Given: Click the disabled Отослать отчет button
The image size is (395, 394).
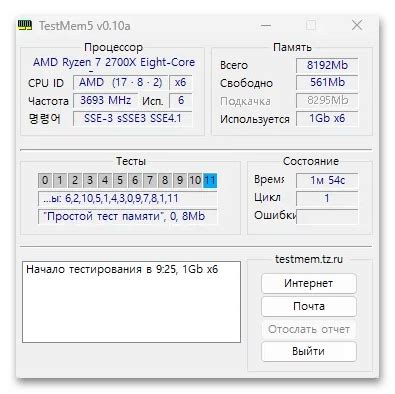Looking at the screenshot, I should pos(309,329).
